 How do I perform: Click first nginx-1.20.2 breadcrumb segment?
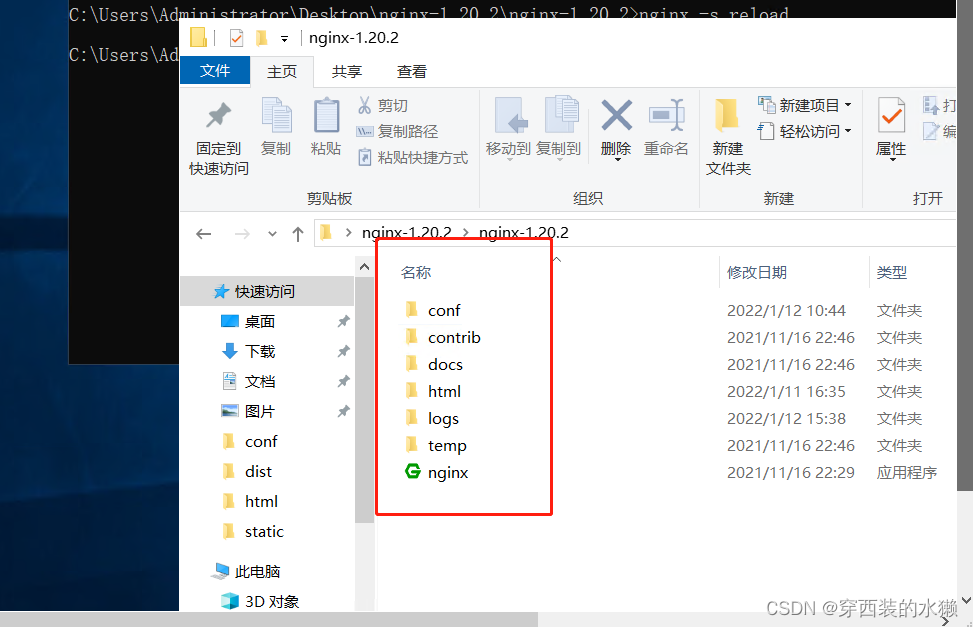(x=406, y=233)
